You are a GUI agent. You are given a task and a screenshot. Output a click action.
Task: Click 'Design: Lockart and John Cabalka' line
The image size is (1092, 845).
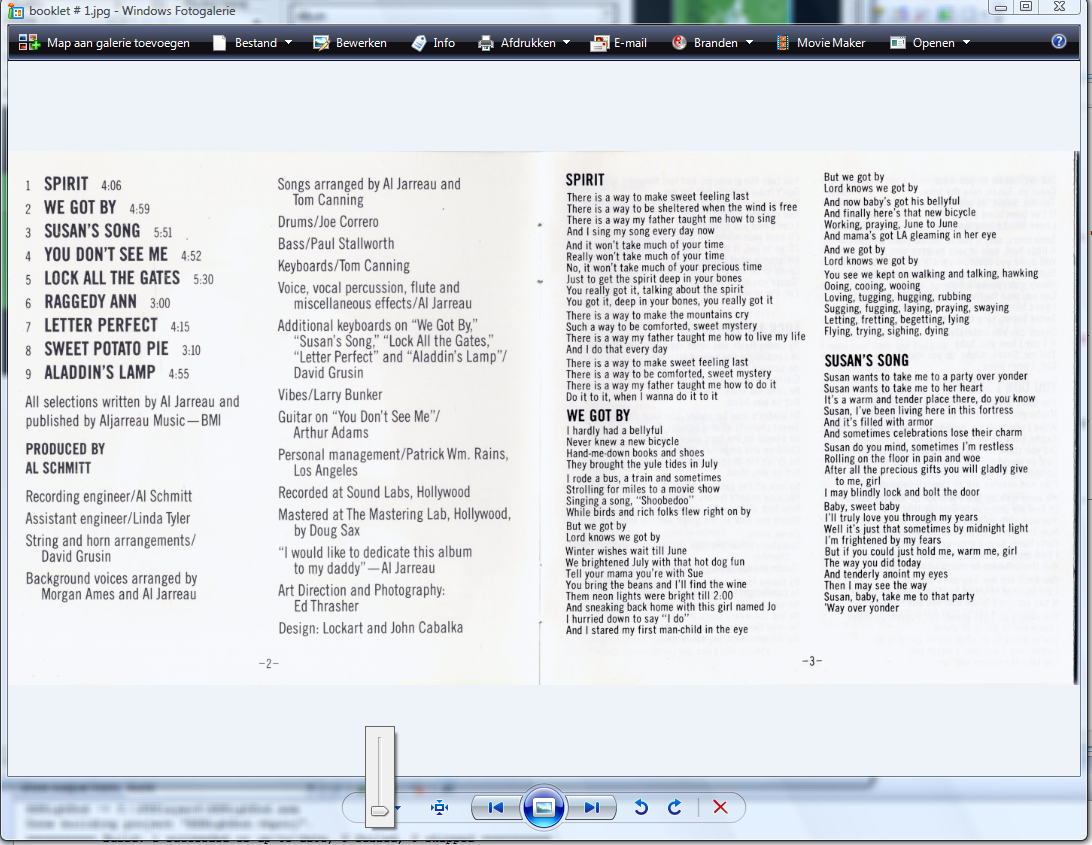(x=370, y=628)
